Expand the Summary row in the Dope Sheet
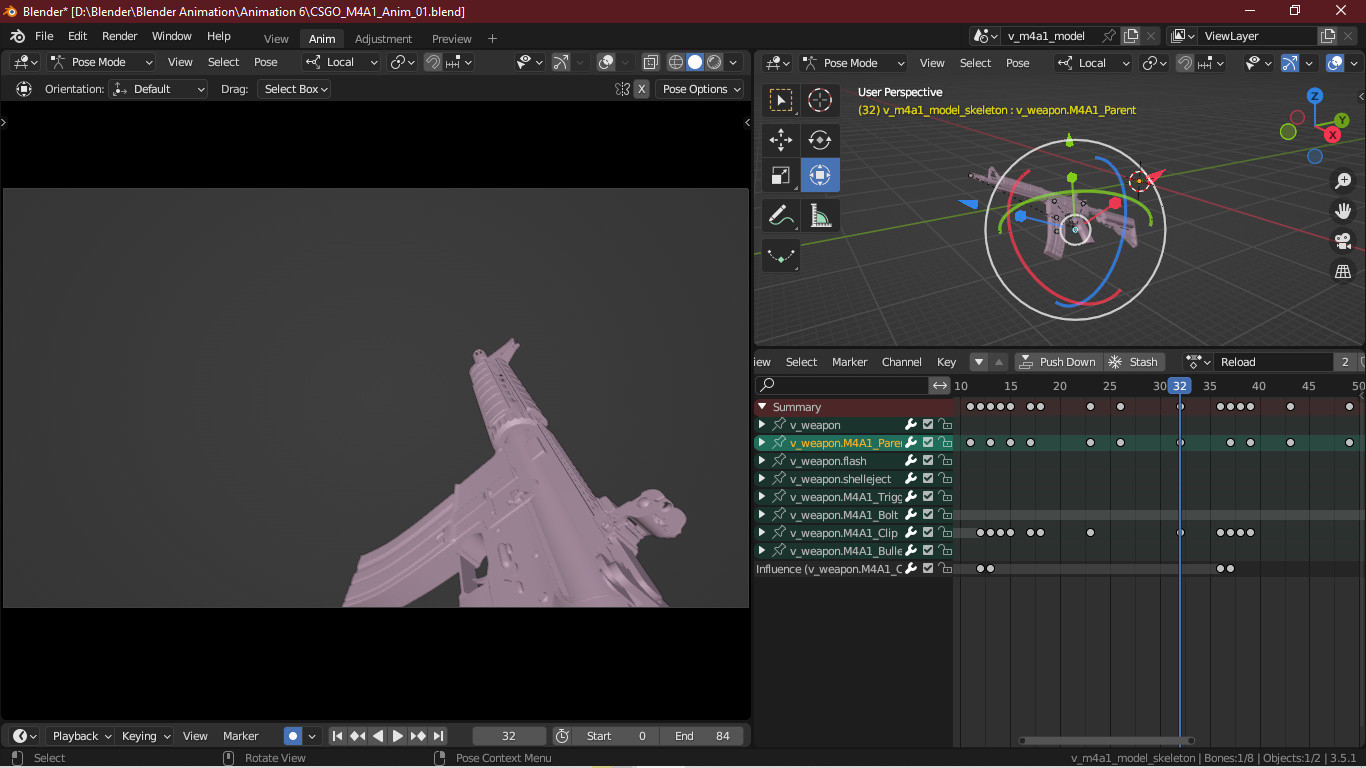The height and width of the screenshot is (768, 1366). 761,406
